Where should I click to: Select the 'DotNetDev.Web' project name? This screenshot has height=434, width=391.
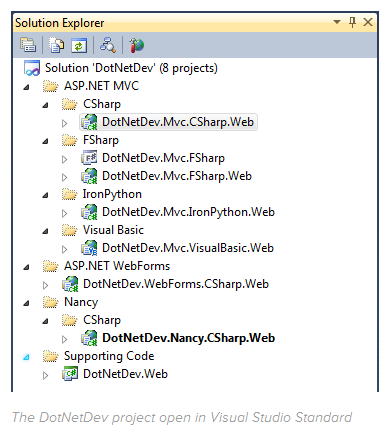pyautogui.click(x=125, y=374)
